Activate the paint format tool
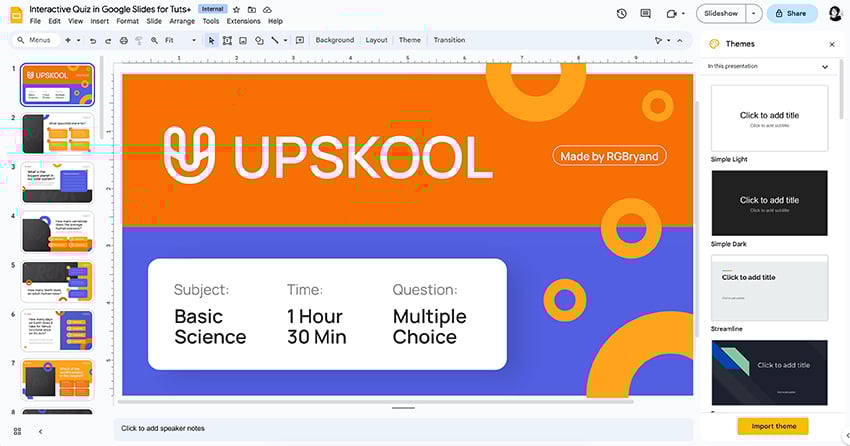Screen dimensions: 850x446 [139, 41]
